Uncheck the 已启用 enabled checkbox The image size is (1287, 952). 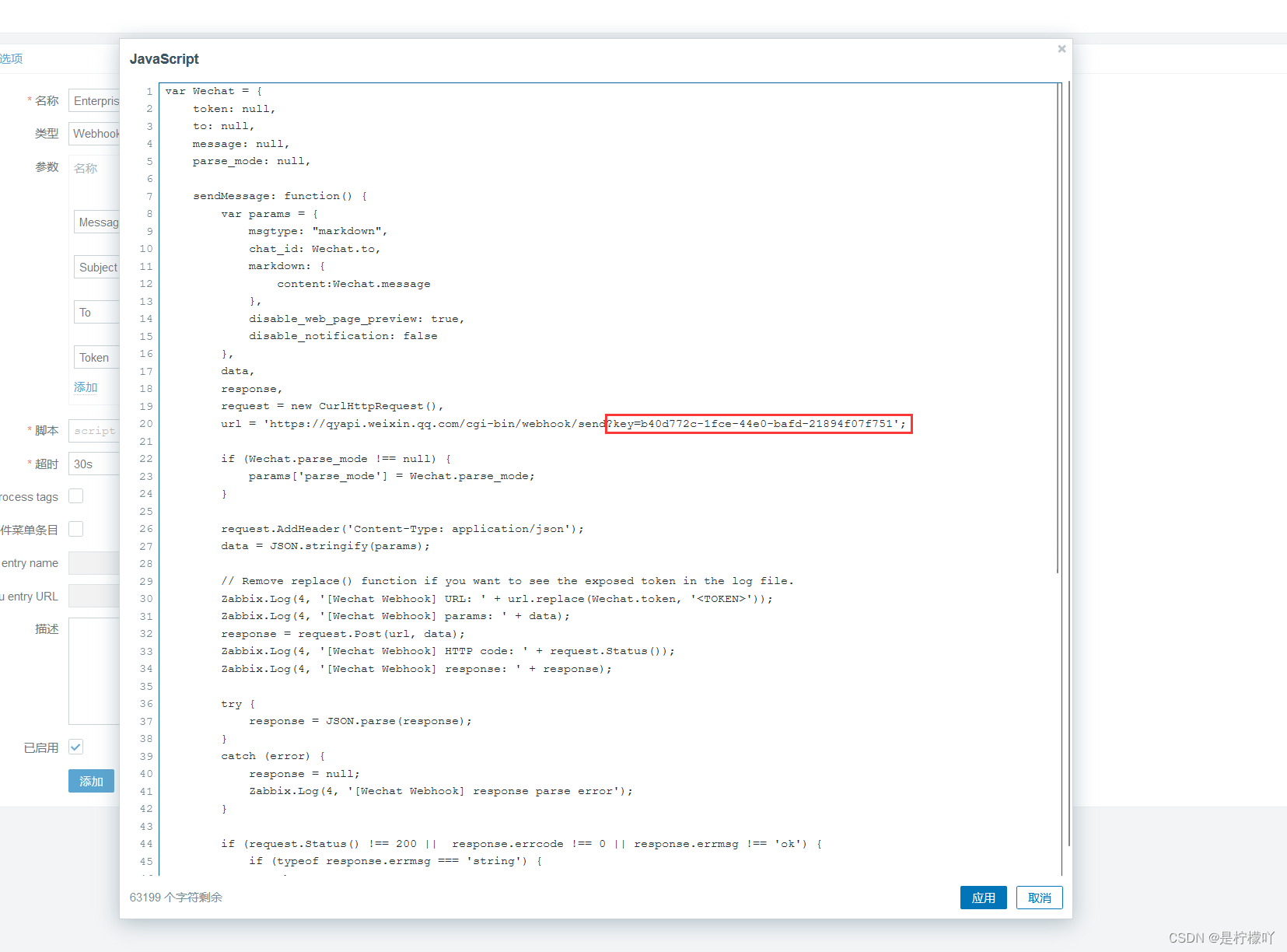76,747
